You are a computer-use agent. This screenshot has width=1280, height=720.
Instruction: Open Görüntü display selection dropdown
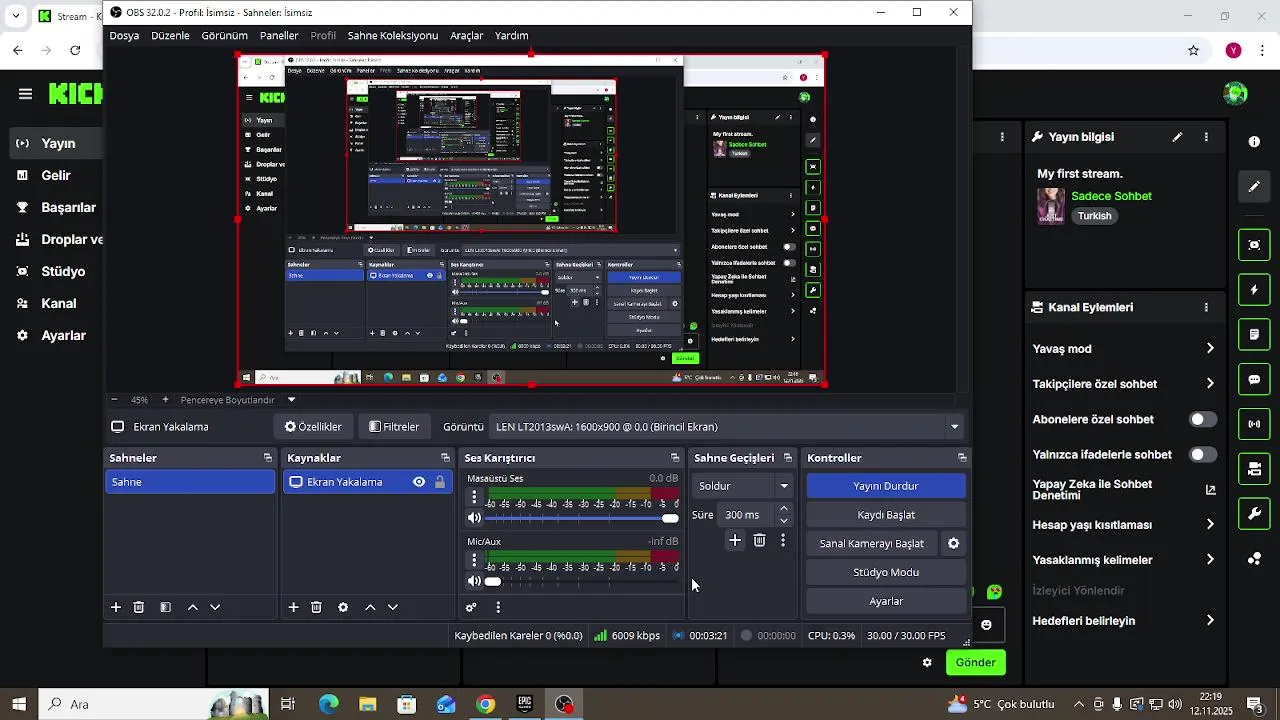pos(728,426)
